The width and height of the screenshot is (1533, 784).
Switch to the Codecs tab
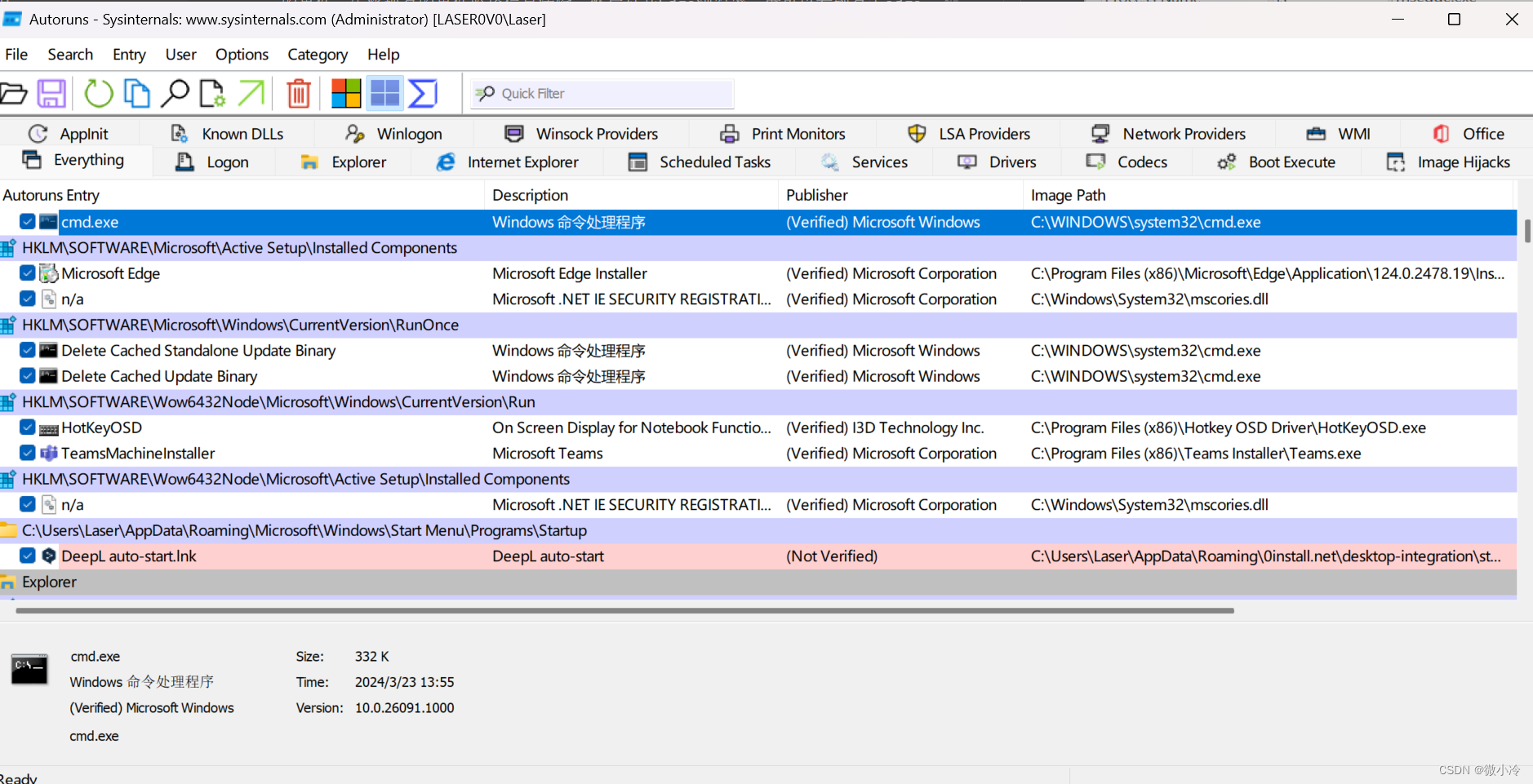tap(1126, 162)
